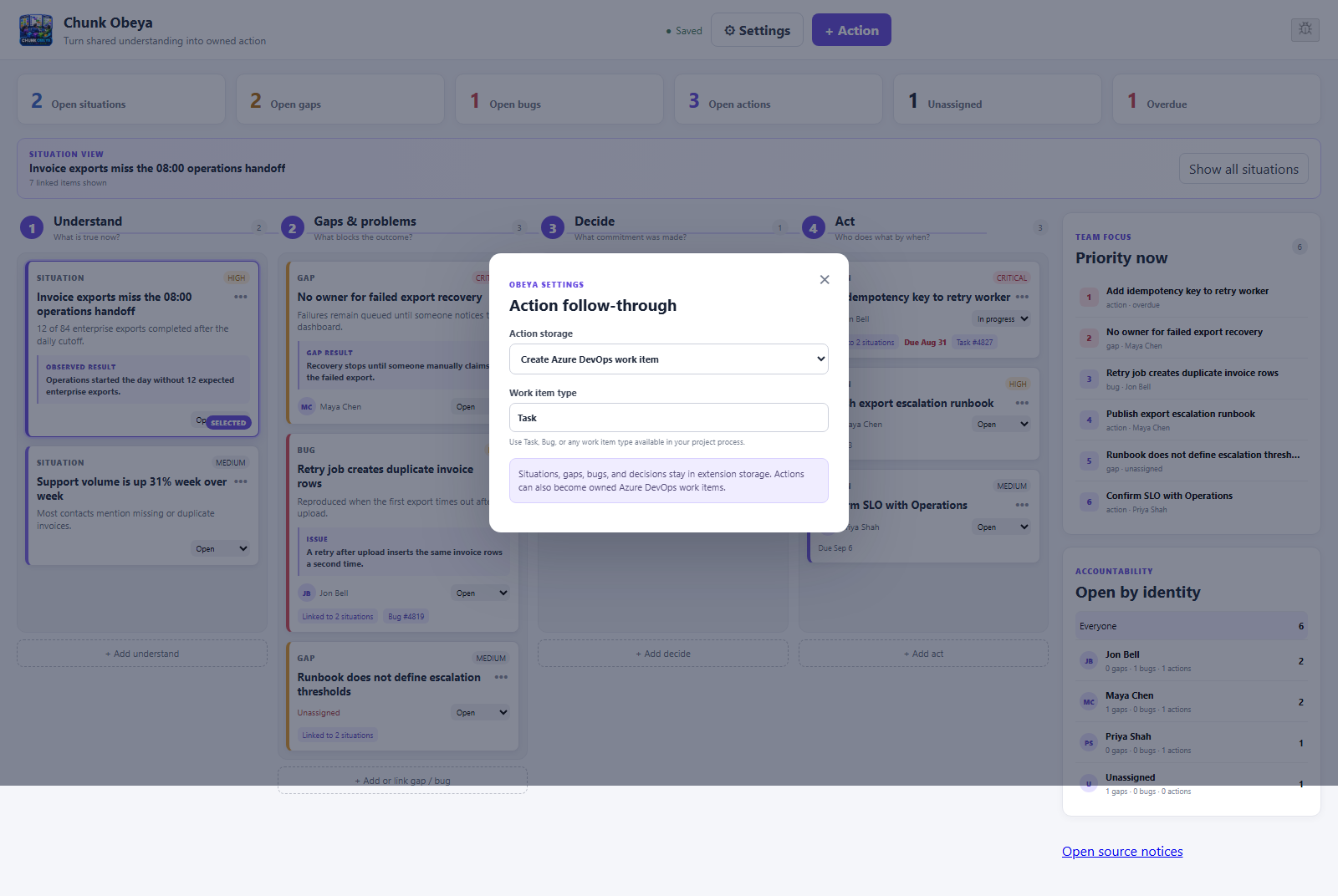Click the + Action button
Viewport: 1338px width, 896px height.
coord(851,30)
